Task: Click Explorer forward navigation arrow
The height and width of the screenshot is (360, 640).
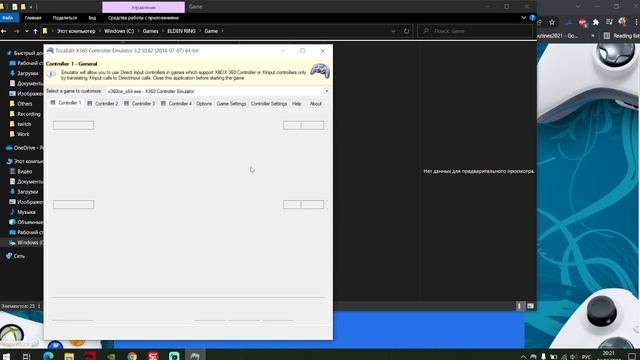Action: tap(16, 31)
